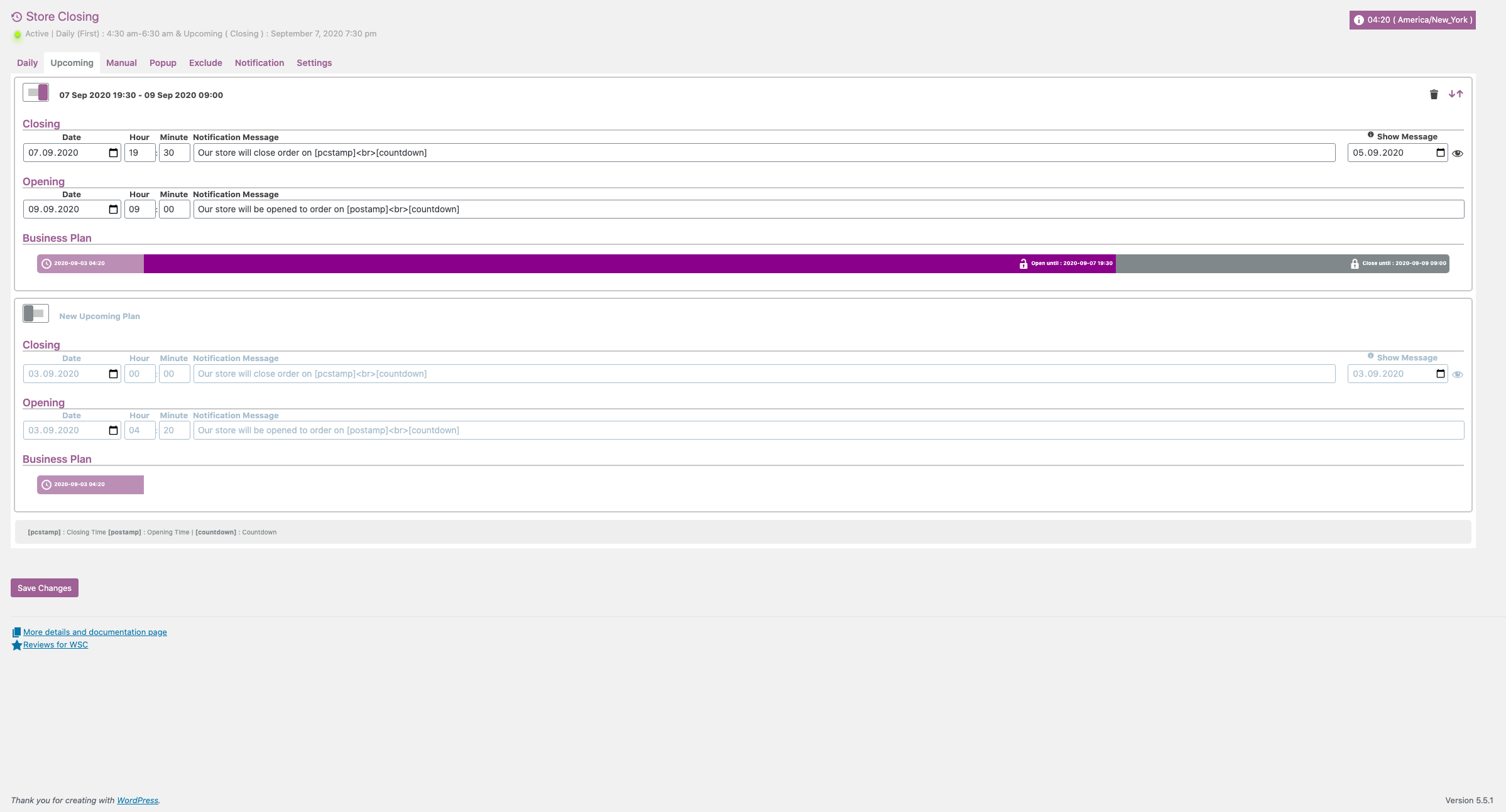Switch to the Daily tab
Image resolution: width=1506 pixels, height=812 pixels.
pos(27,63)
